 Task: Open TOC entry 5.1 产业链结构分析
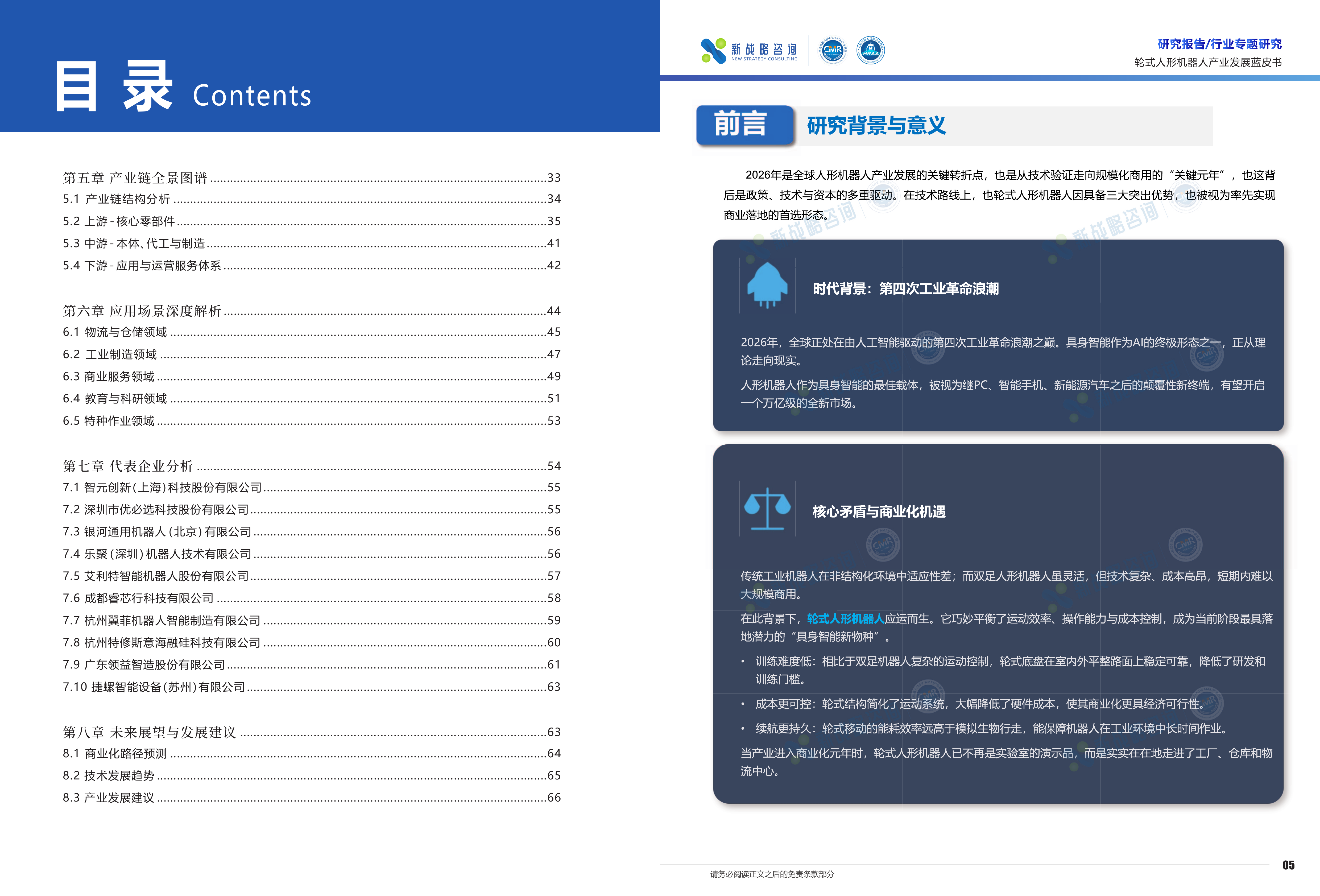click(311, 199)
